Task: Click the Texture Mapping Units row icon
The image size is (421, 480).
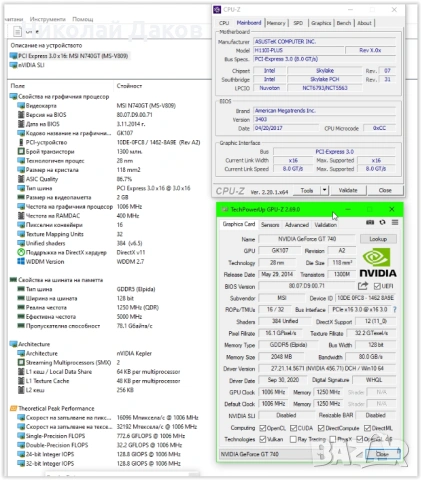Action: tap(21, 234)
